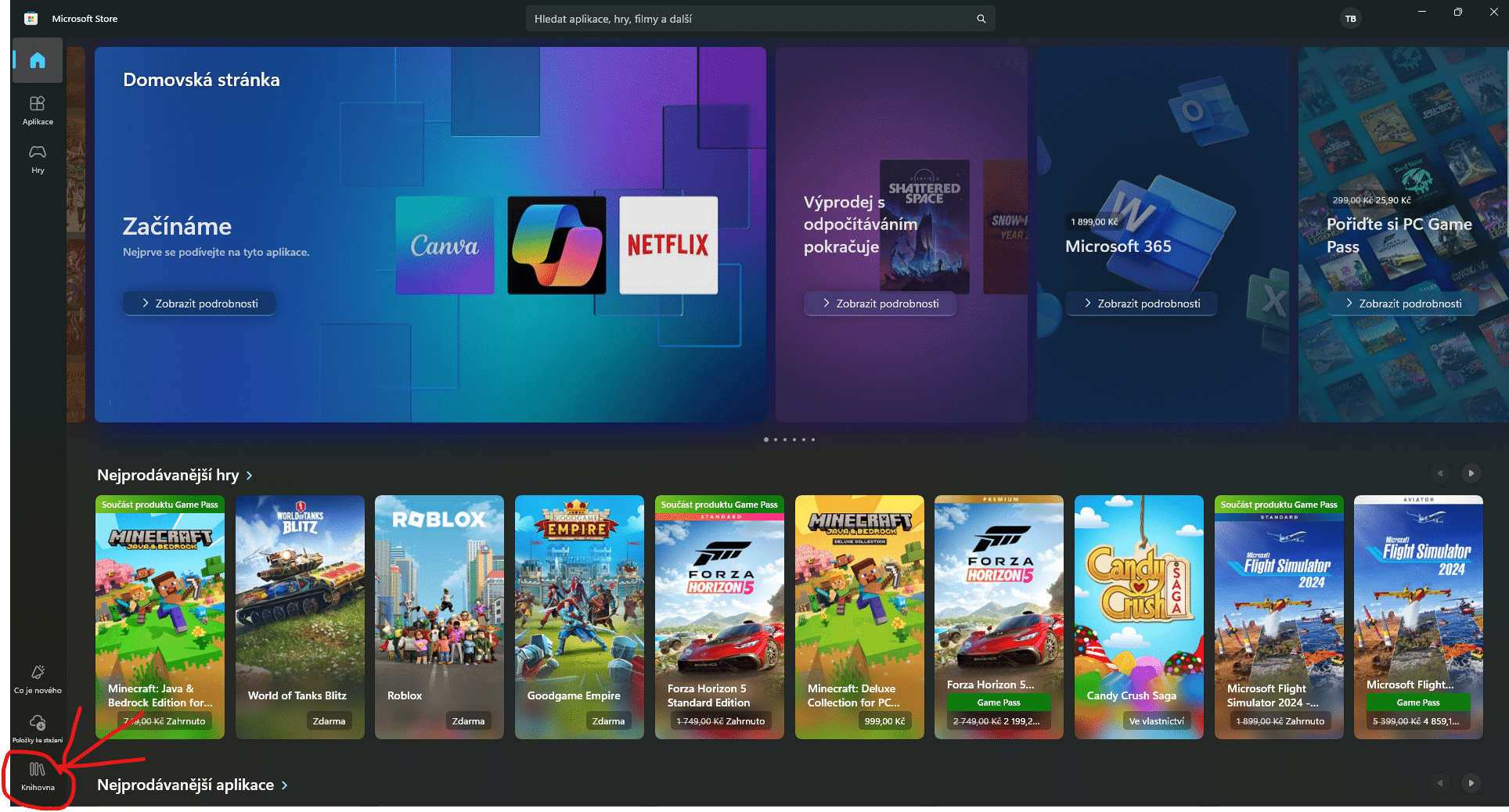Click the Netflix app tile

click(668, 246)
